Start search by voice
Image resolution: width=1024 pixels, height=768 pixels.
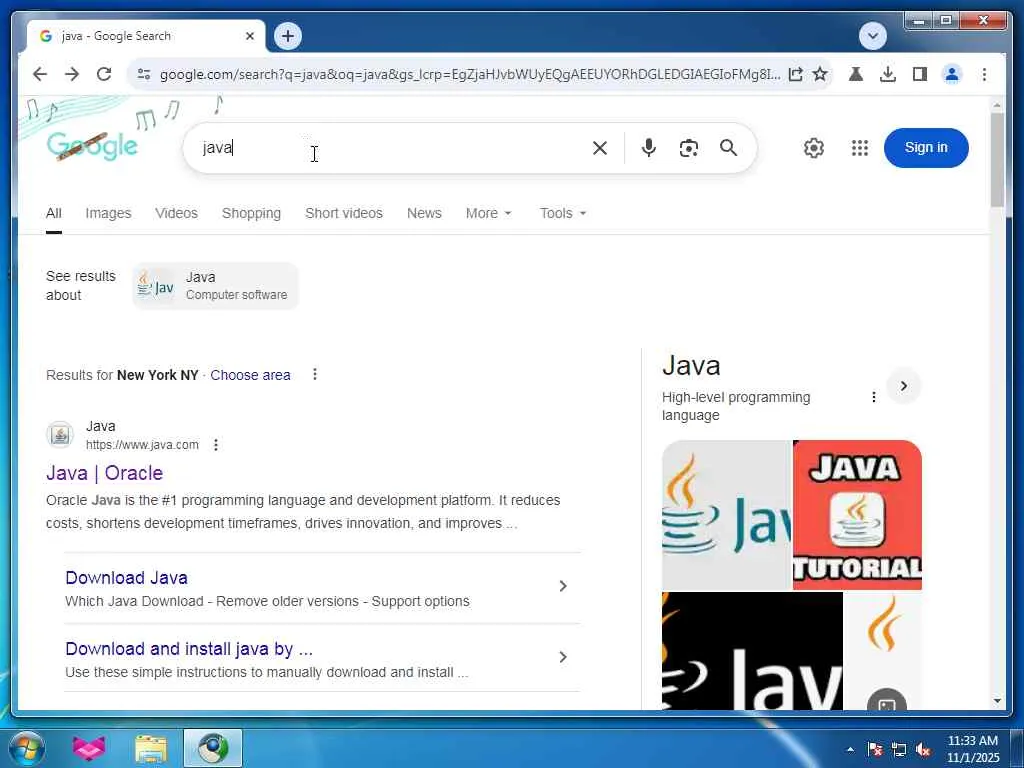[x=648, y=148]
